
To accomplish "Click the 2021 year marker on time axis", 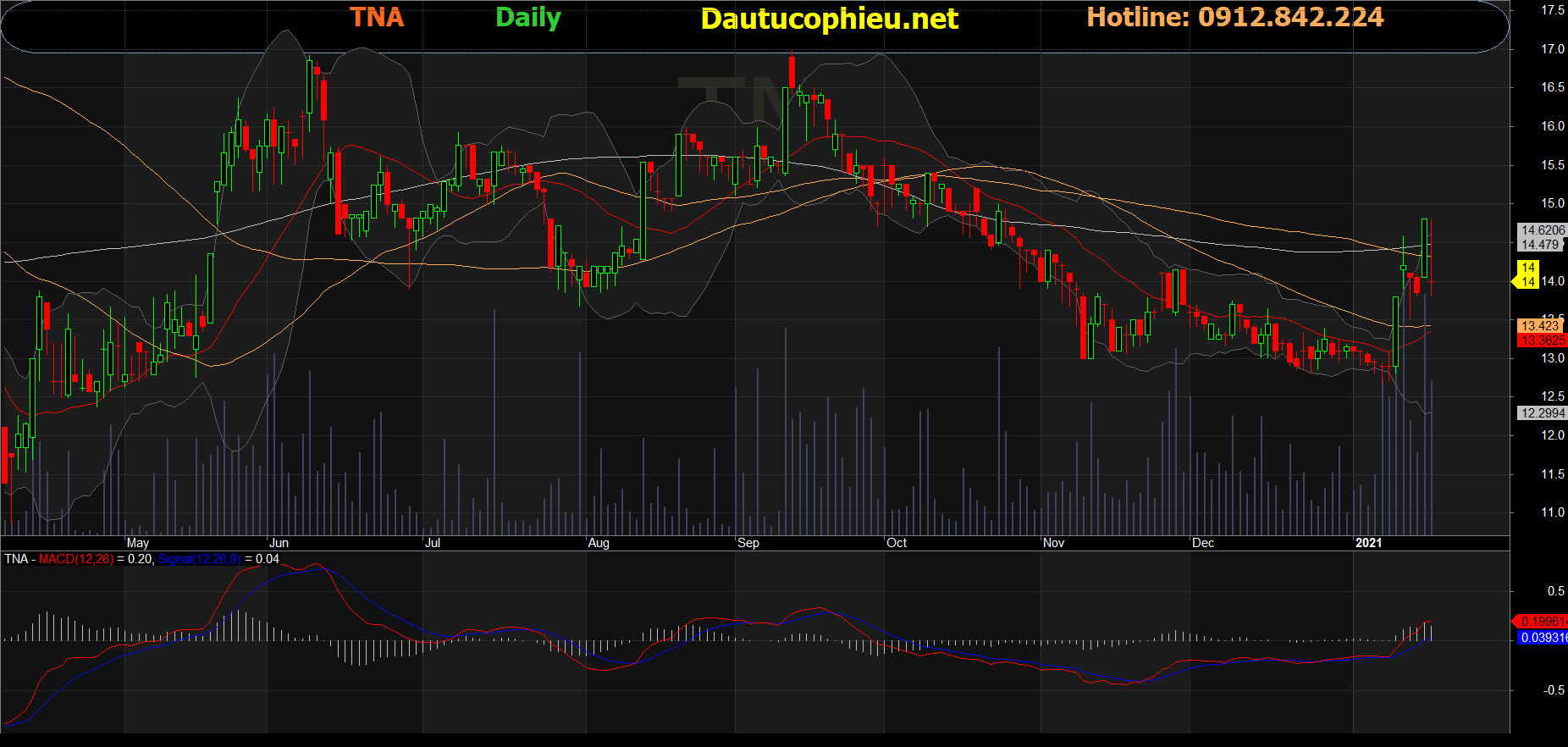I will coord(1368,543).
